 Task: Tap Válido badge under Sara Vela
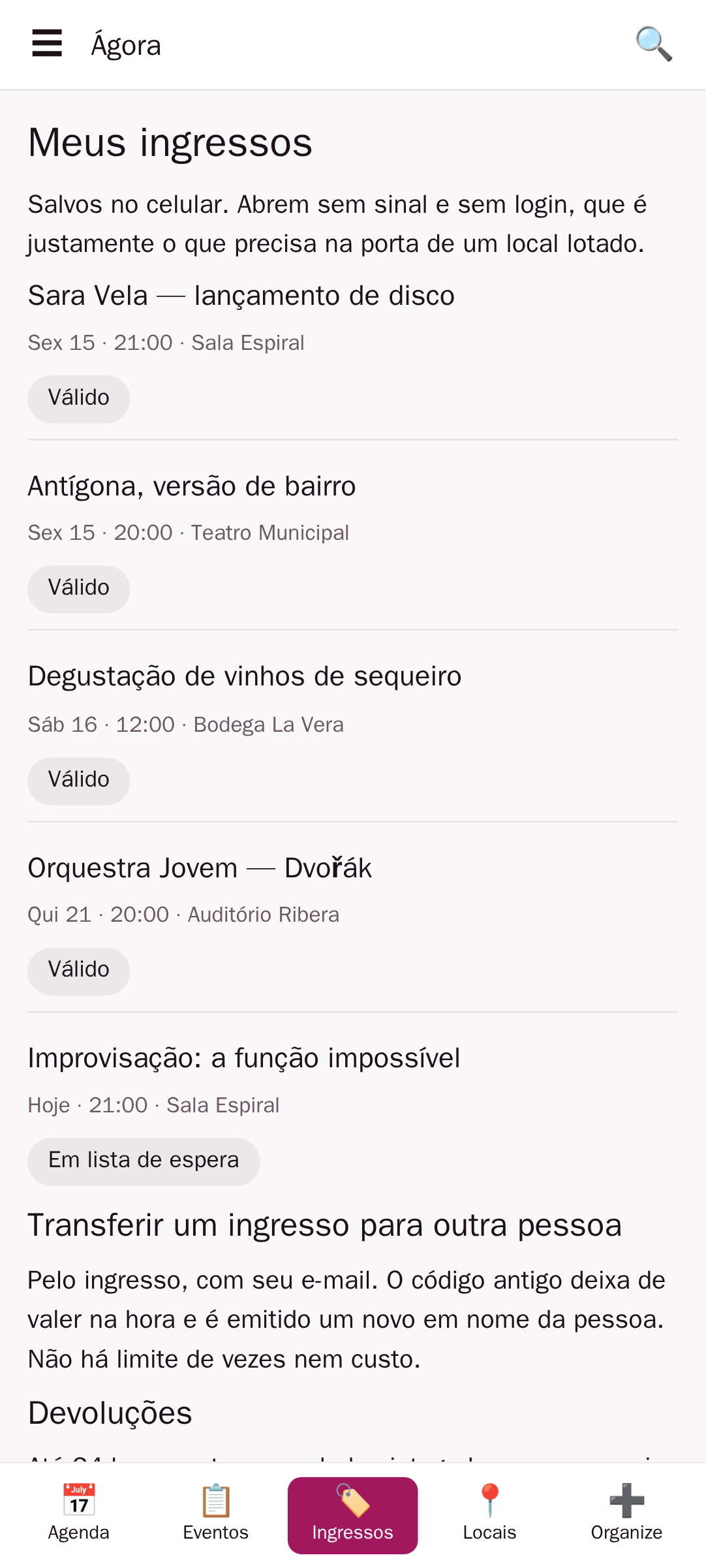[78, 399]
